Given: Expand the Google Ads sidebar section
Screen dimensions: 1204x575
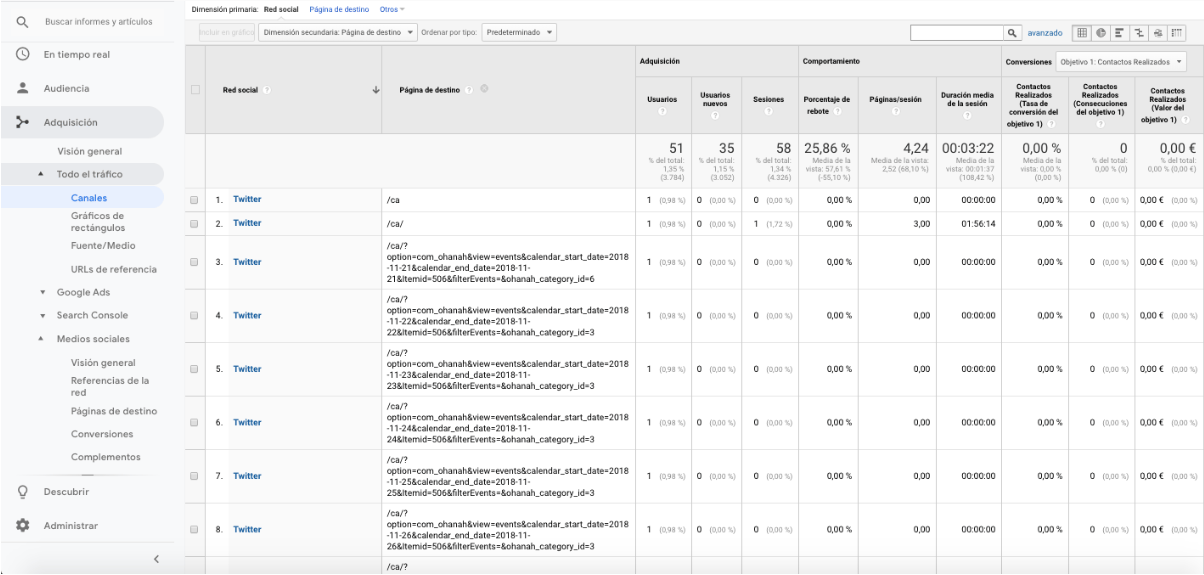Looking at the screenshot, I should 83,293.
